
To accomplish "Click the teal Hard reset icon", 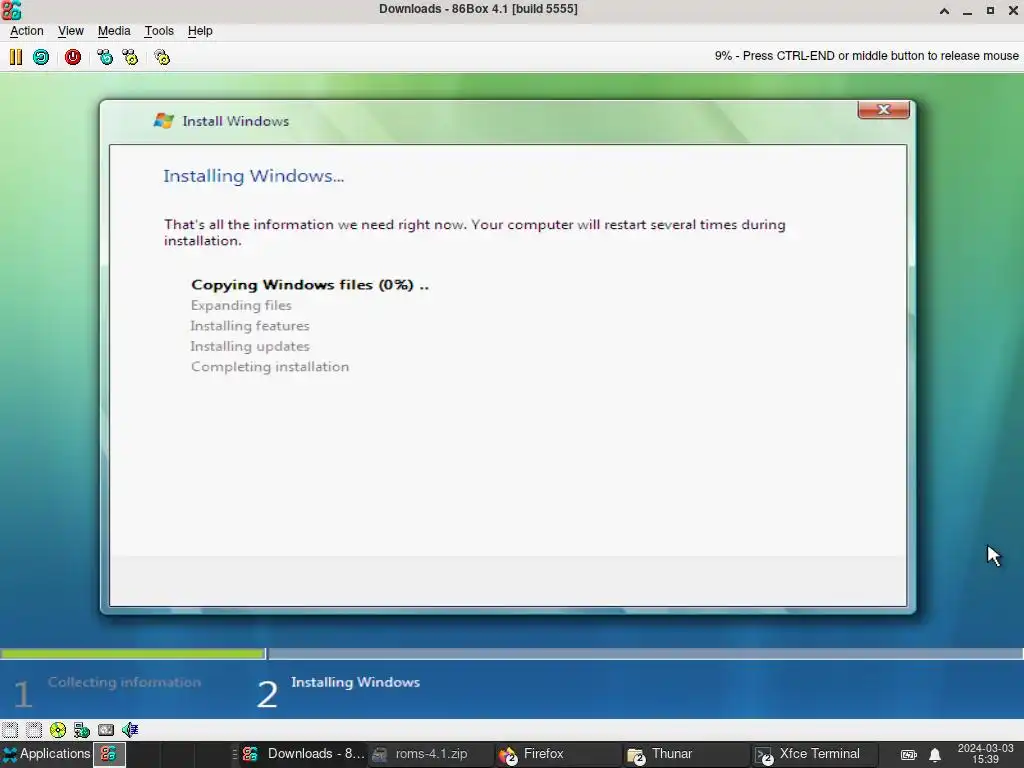I will [40, 57].
